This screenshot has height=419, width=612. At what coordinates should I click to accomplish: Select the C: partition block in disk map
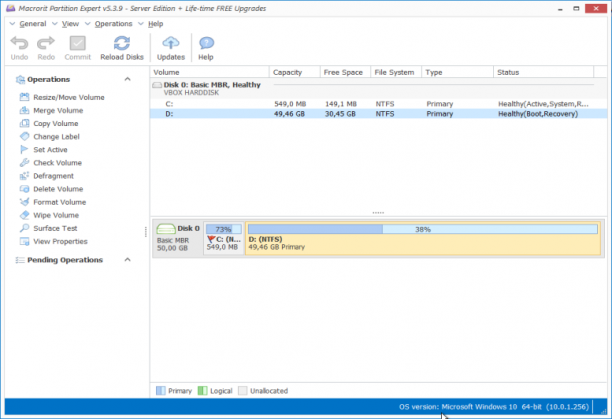pos(224,238)
